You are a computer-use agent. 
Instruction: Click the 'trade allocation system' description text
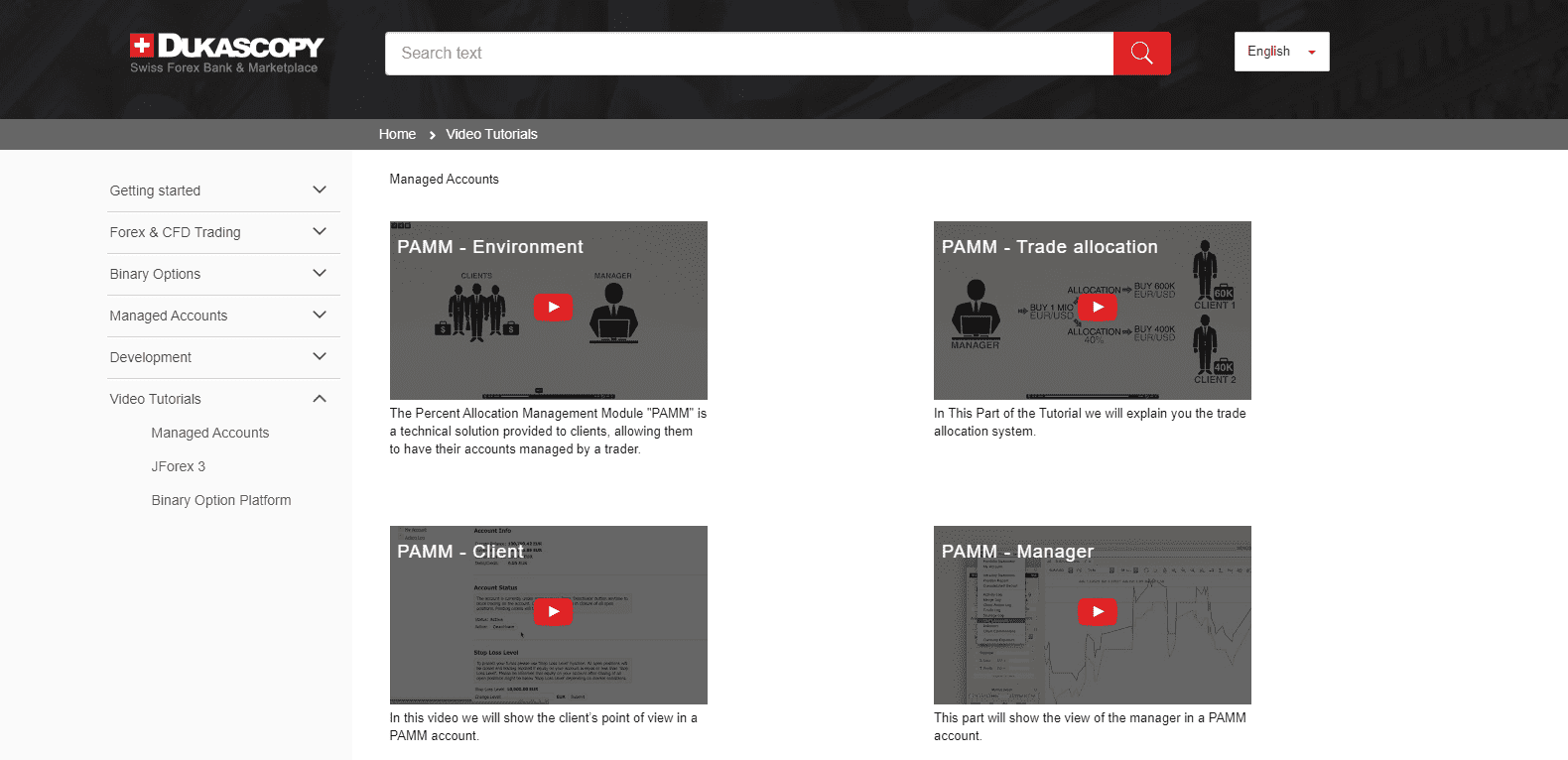pyautogui.click(x=1090, y=423)
